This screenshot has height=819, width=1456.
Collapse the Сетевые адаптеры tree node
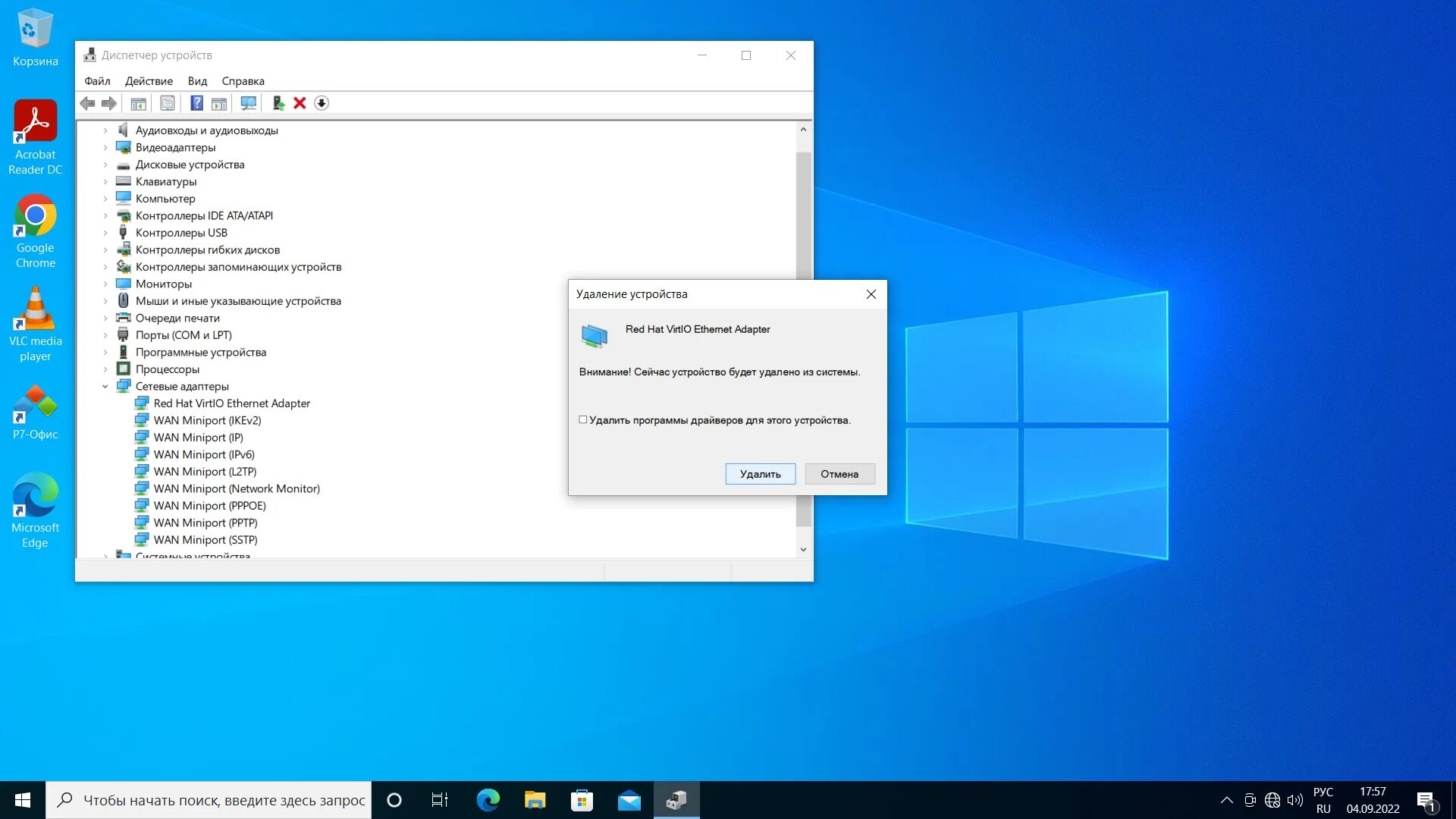105,386
